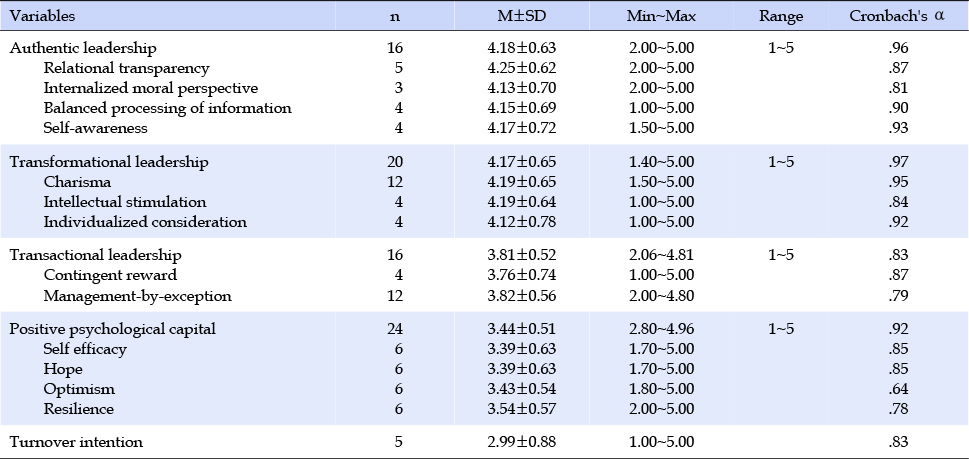The image size is (969, 459).
Task: Click Intellectual stimulation label
Action: point(125,202)
